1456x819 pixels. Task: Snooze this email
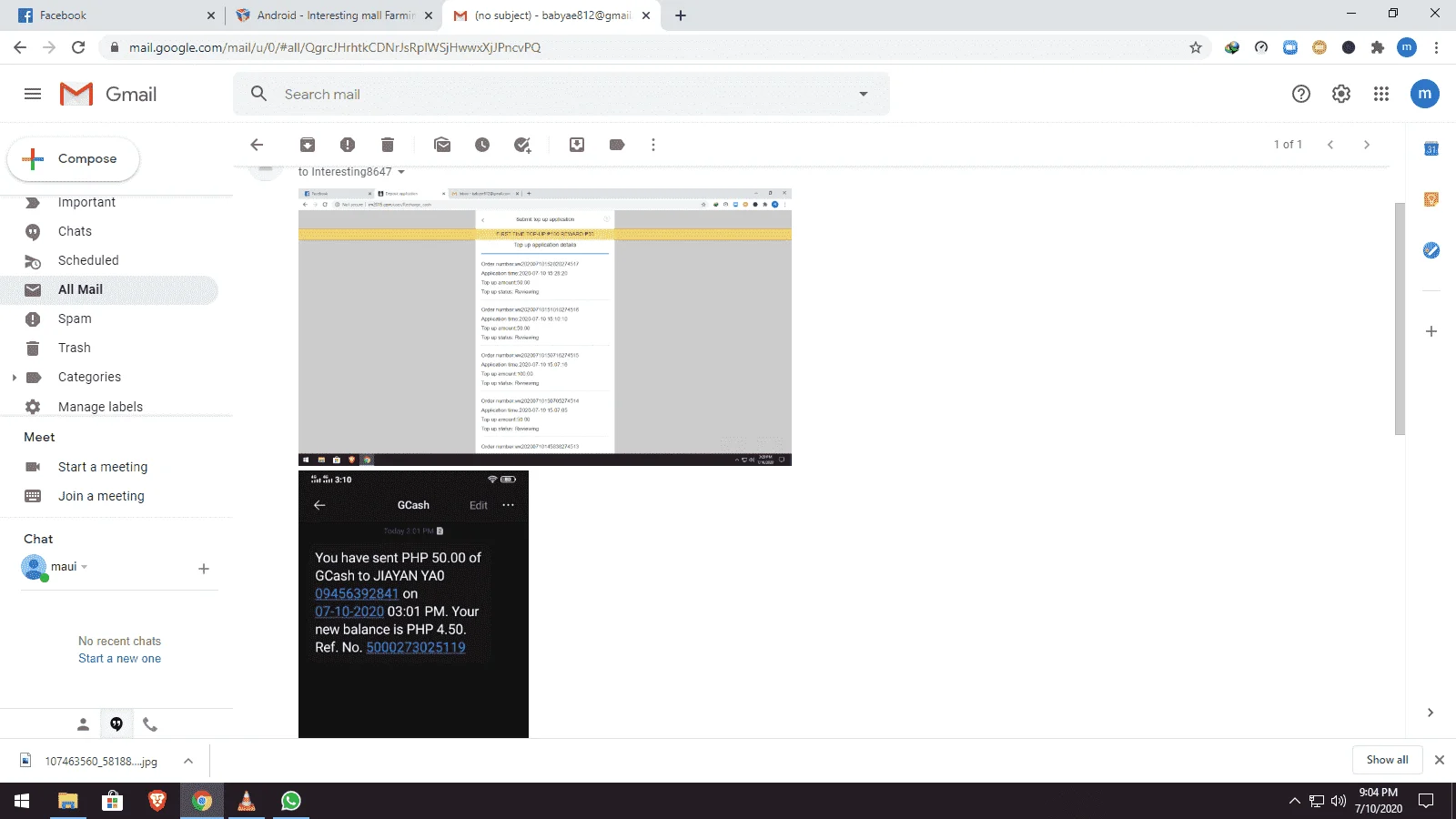coord(482,145)
